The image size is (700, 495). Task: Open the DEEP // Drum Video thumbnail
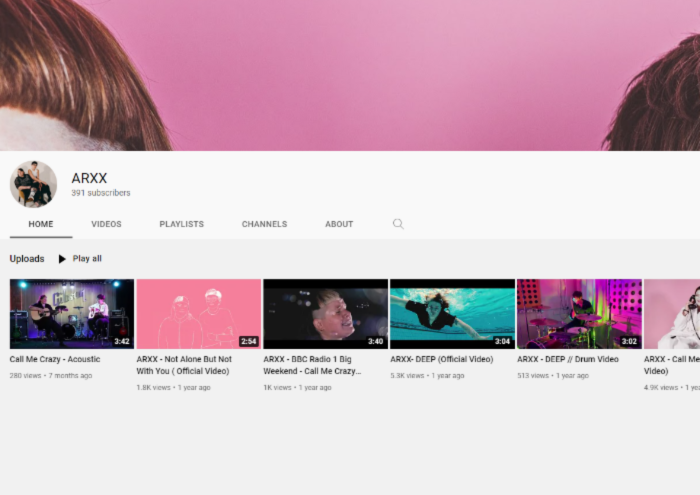point(579,314)
